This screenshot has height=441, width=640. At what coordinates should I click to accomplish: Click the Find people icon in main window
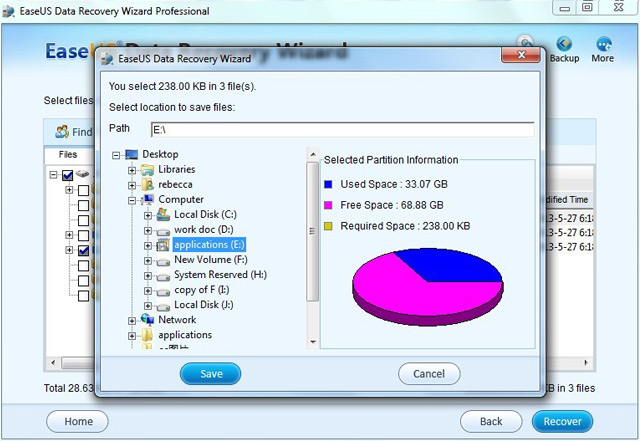pyautogui.click(x=62, y=131)
